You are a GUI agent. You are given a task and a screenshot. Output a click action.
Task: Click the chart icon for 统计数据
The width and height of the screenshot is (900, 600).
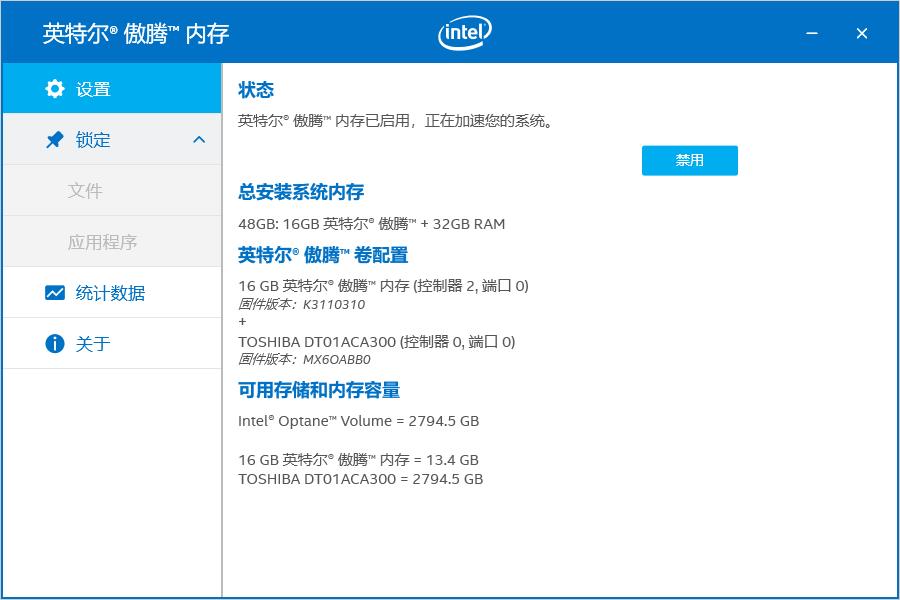click(x=55, y=293)
